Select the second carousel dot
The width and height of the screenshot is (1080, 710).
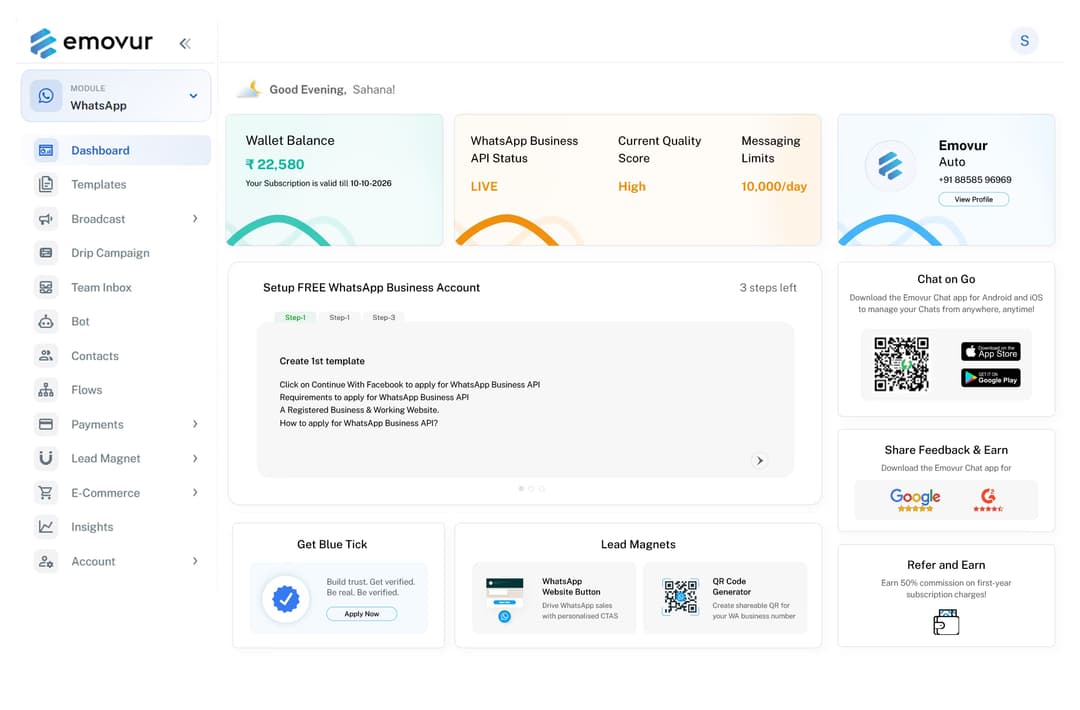pos(531,488)
